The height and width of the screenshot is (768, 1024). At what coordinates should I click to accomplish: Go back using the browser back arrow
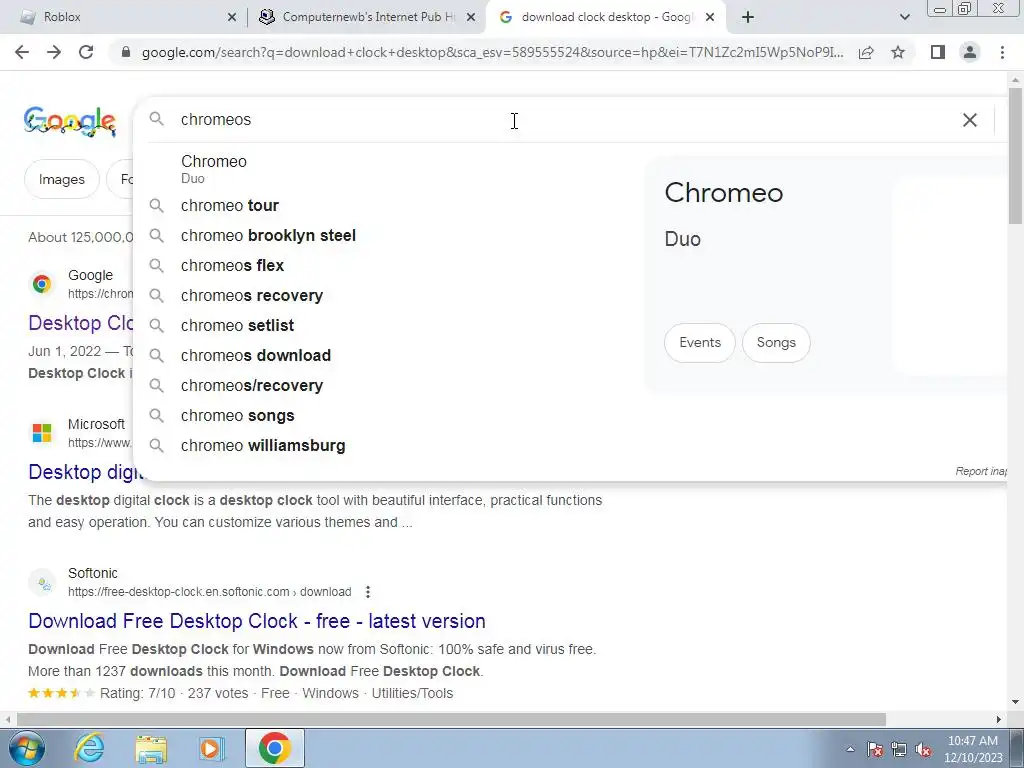point(22,52)
